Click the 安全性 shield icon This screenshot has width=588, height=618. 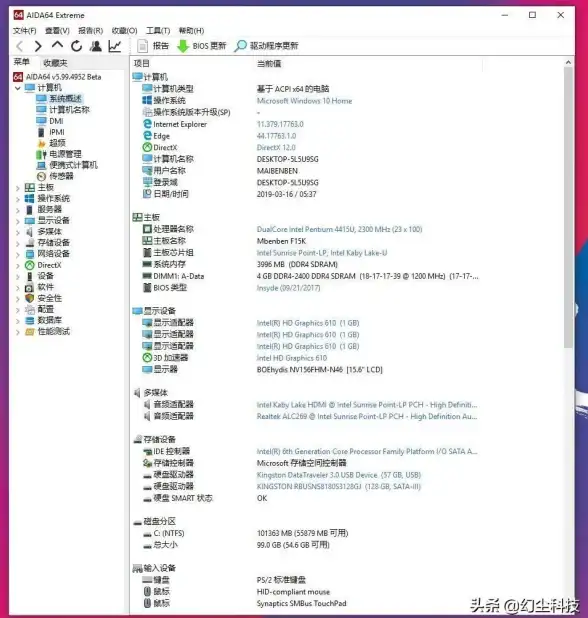click(x=30, y=298)
